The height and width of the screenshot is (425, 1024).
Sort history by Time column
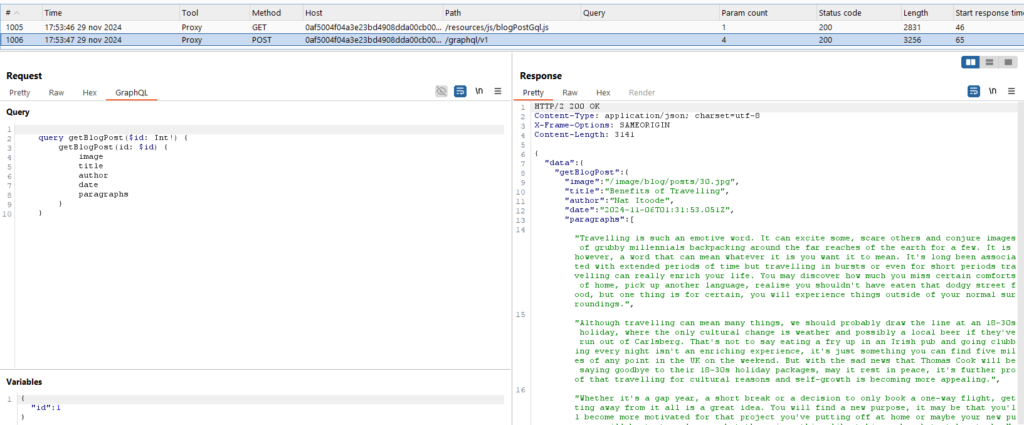[110, 13]
